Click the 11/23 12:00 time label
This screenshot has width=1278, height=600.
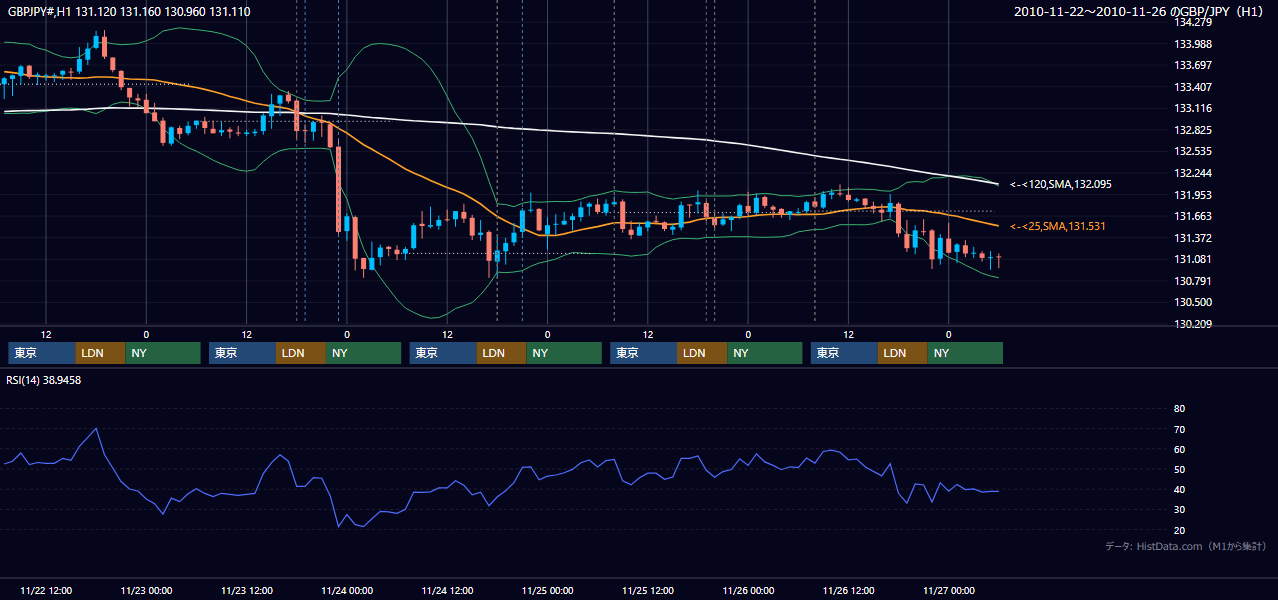247,590
